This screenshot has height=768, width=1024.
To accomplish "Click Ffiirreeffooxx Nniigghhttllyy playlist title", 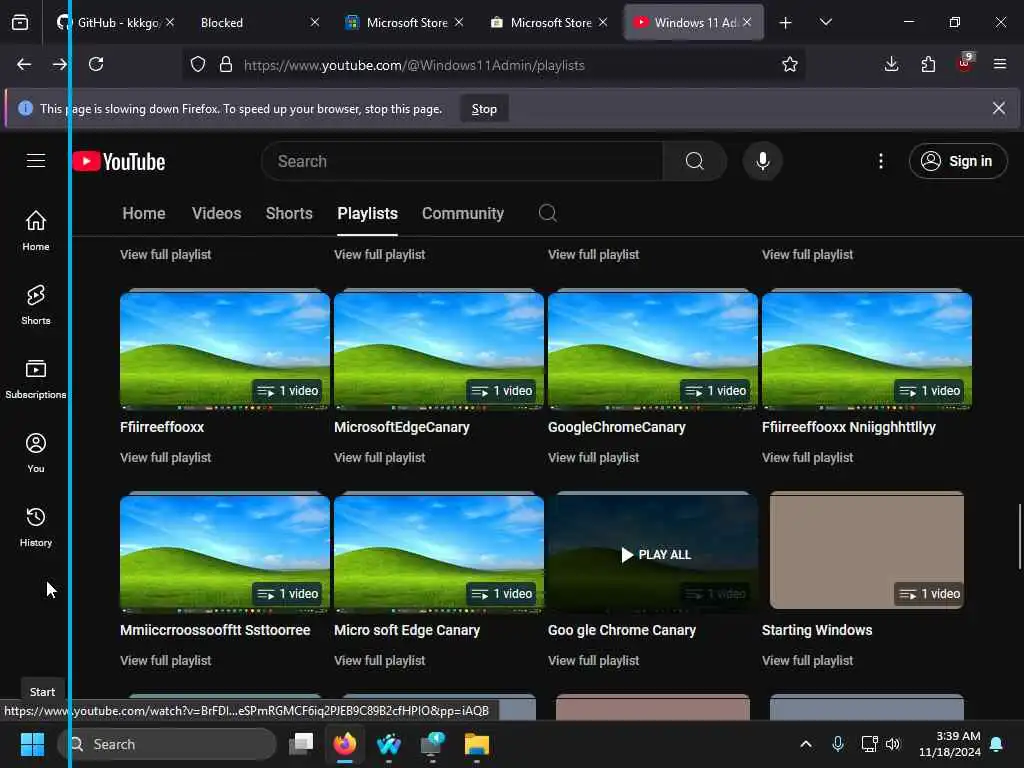I will tap(848, 427).
